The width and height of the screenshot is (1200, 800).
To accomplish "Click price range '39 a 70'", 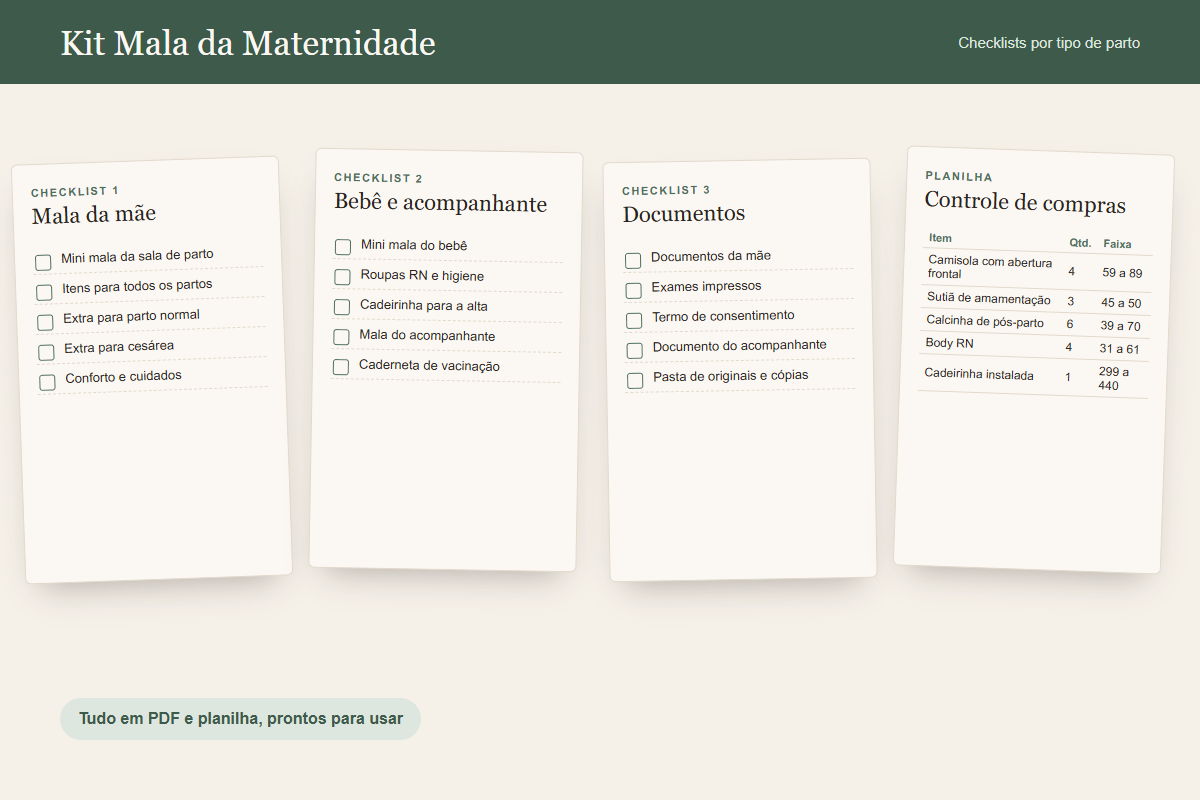I will [x=1120, y=326].
